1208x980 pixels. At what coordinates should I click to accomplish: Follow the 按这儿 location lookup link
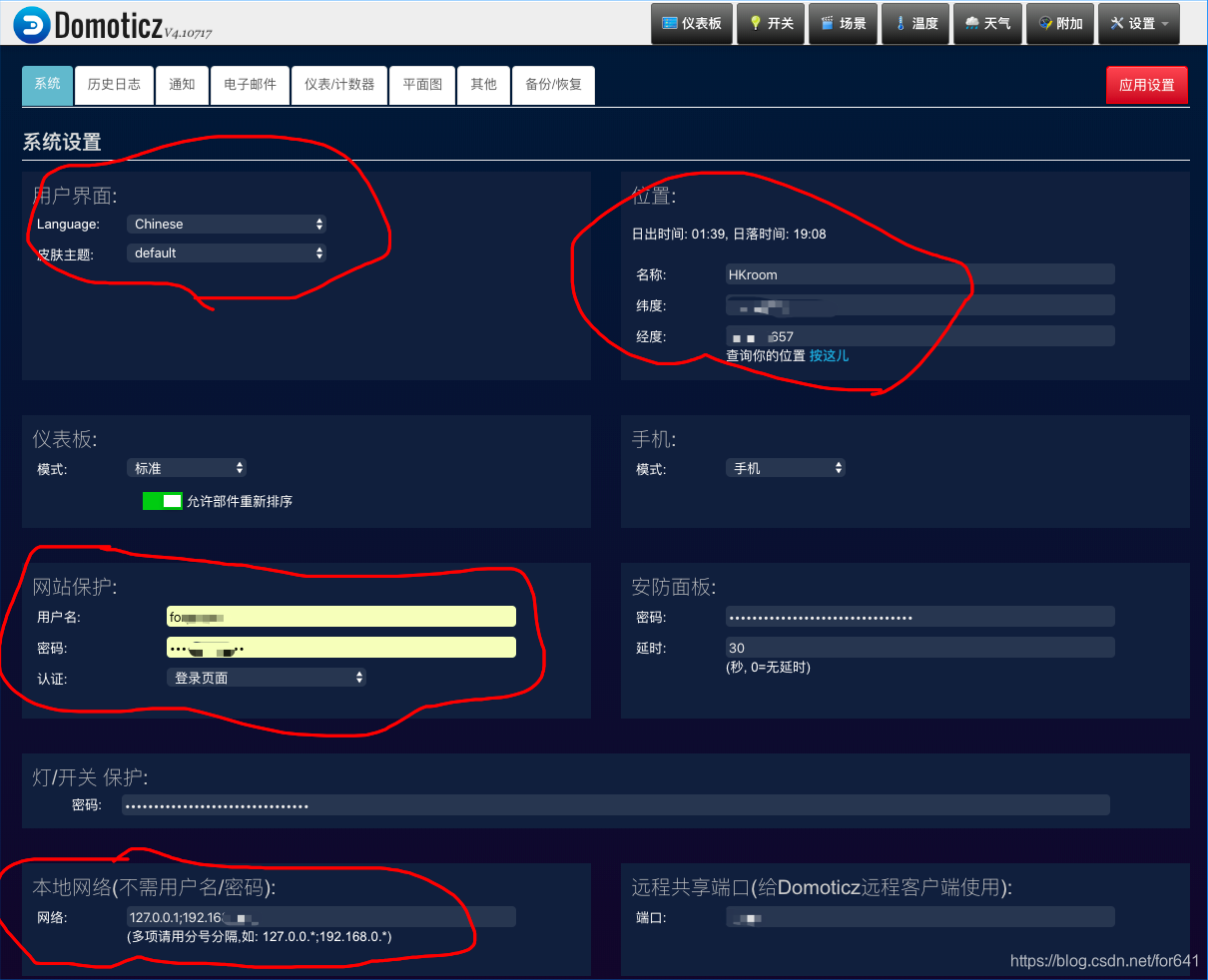click(829, 355)
